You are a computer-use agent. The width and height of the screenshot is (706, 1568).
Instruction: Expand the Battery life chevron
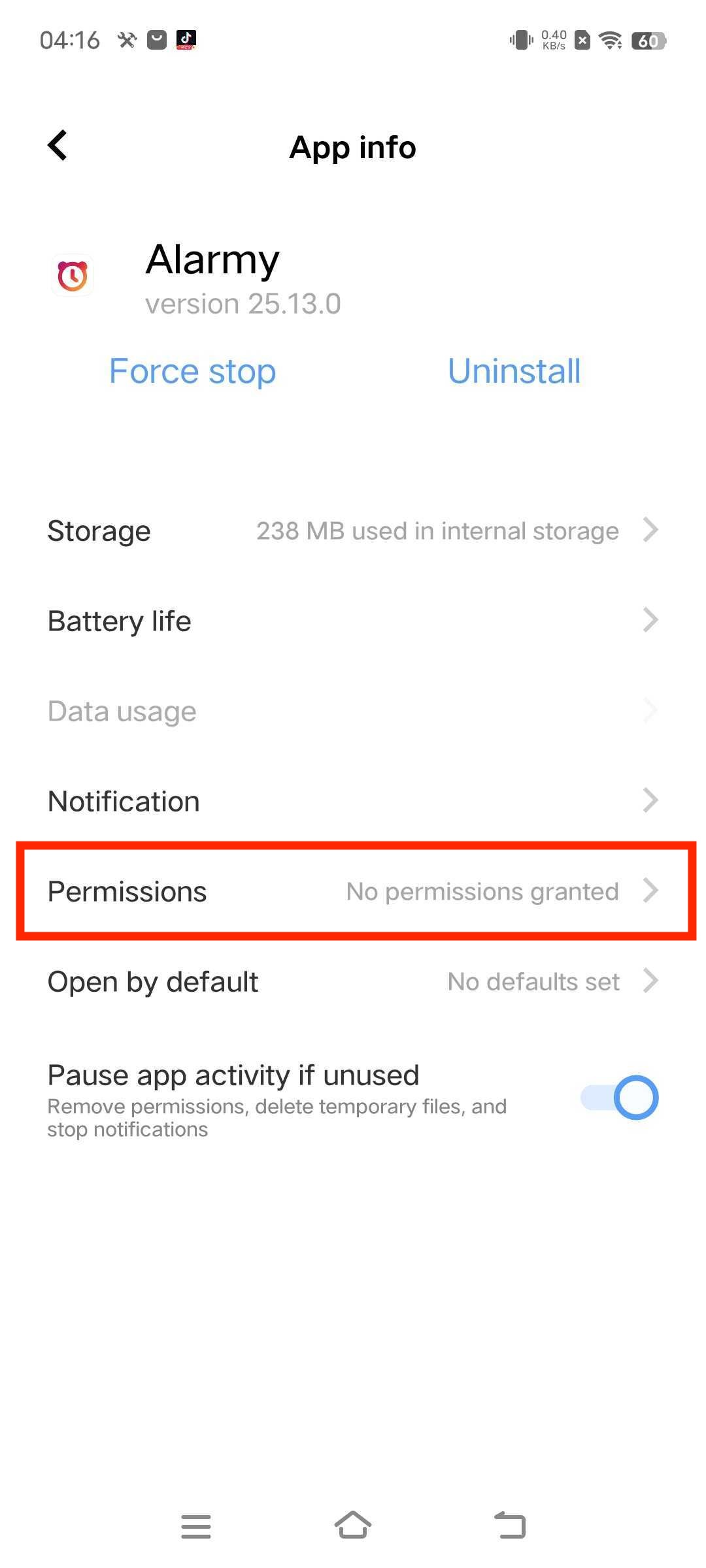click(x=650, y=620)
